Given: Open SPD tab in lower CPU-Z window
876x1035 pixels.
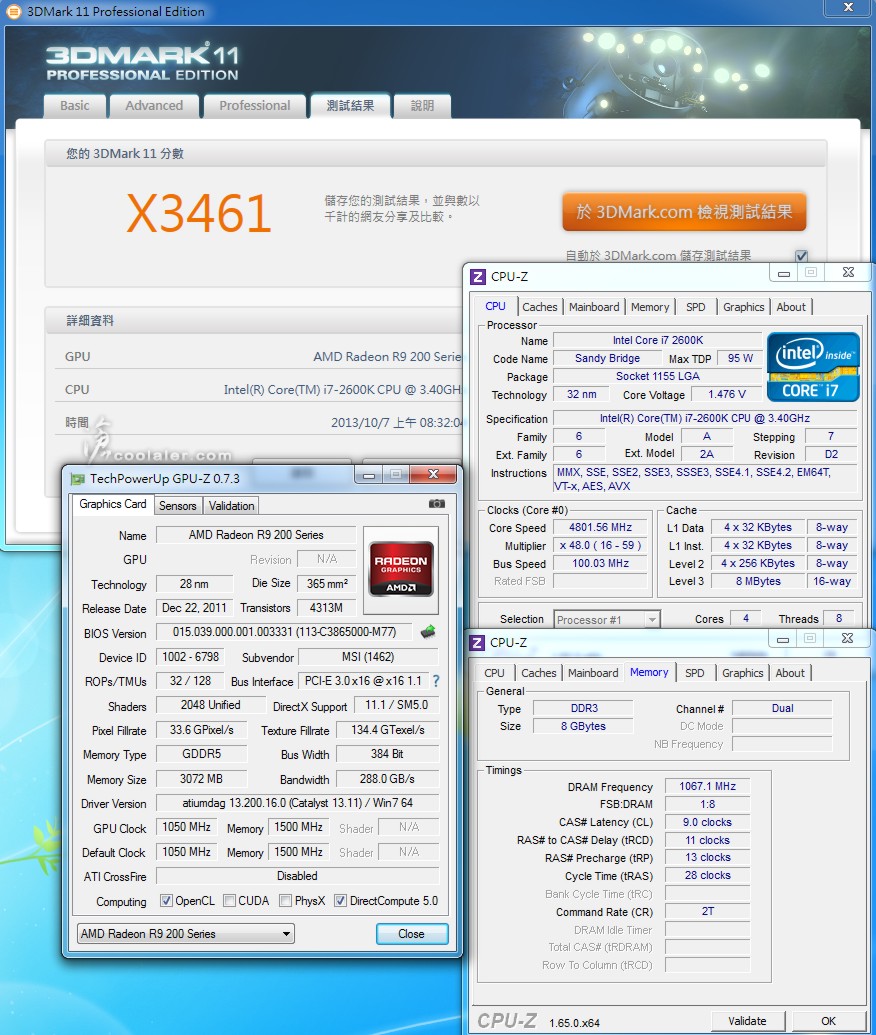Looking at the screenshot, I should tap(694, 673).
